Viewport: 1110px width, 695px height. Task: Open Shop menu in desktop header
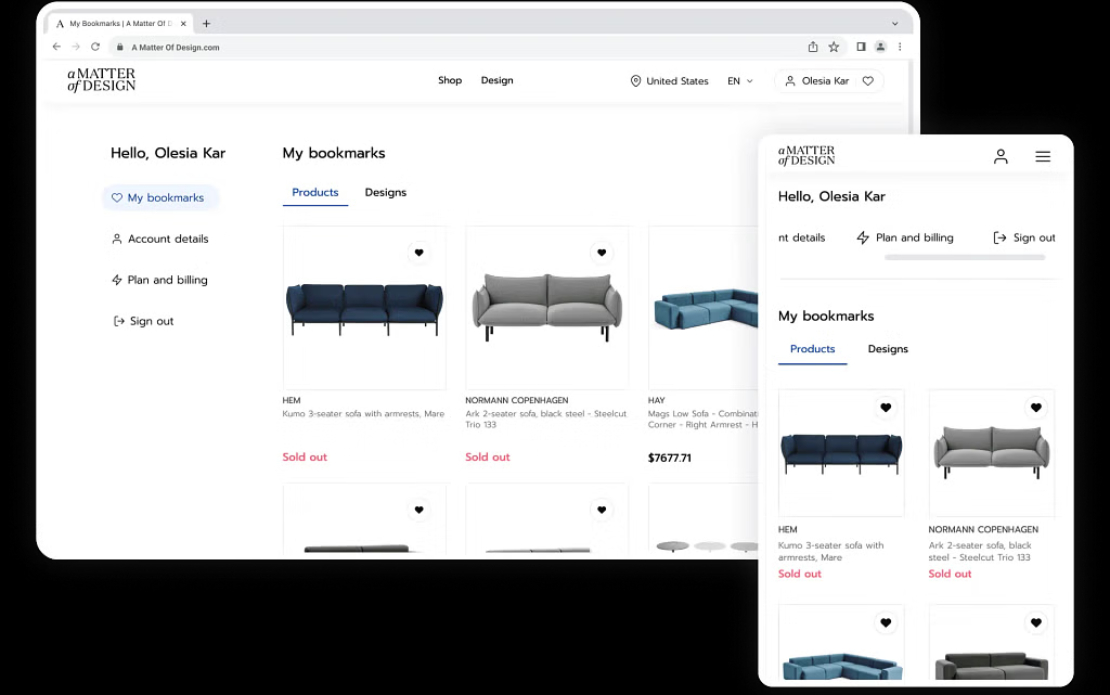tap(450, 81)
